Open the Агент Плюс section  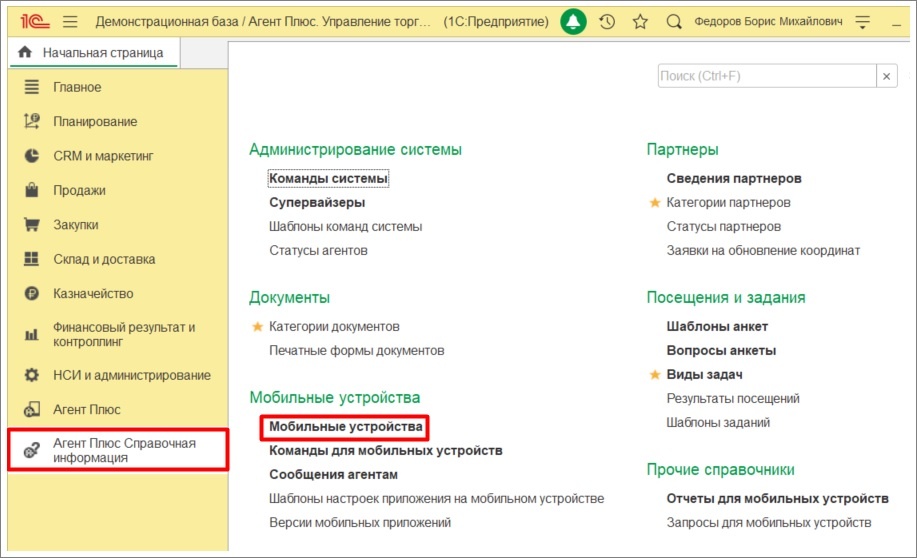tap(87, 409)
